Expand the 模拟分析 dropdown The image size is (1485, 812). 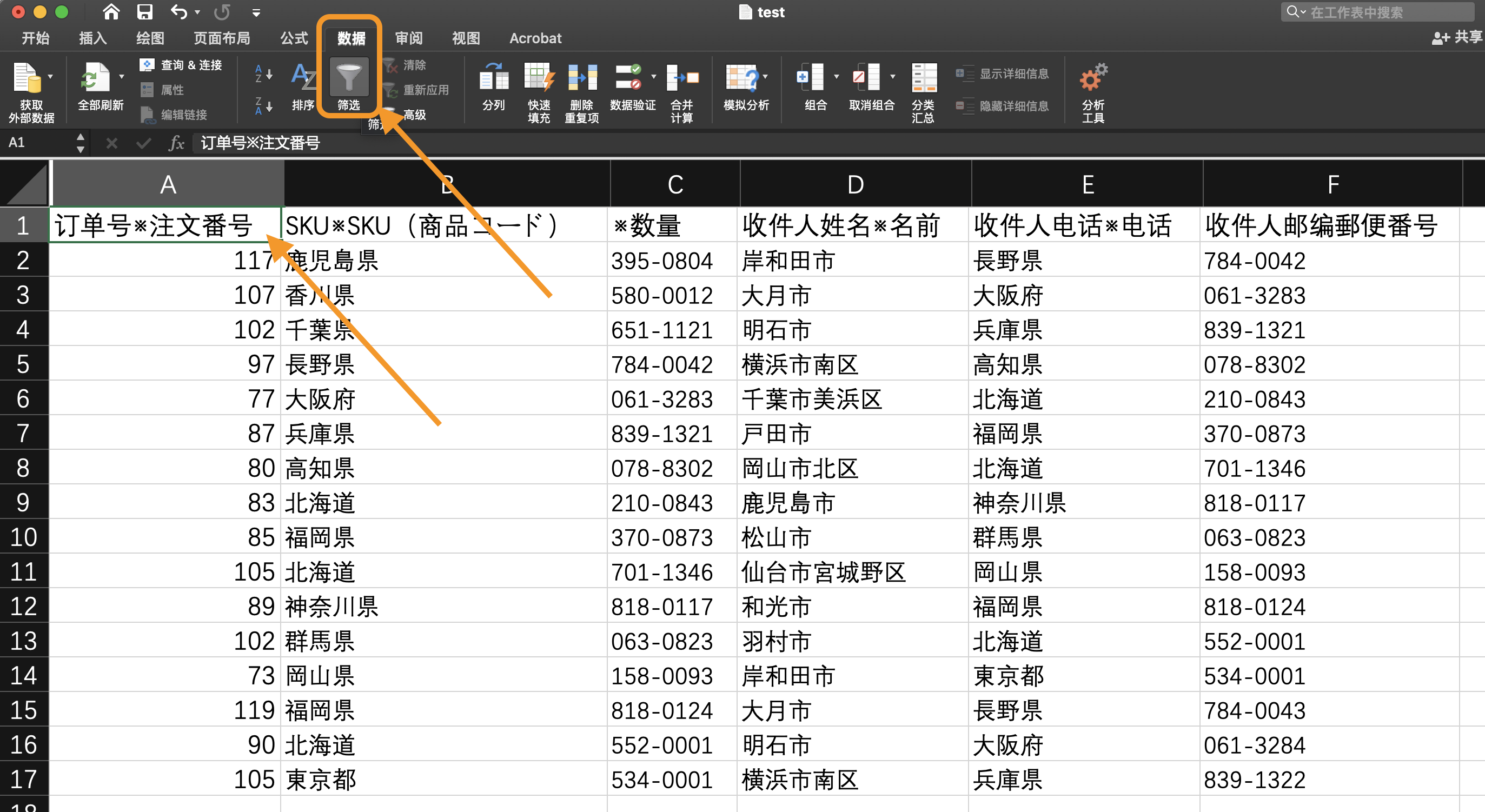pyautogui.click(x=765, y=76)
